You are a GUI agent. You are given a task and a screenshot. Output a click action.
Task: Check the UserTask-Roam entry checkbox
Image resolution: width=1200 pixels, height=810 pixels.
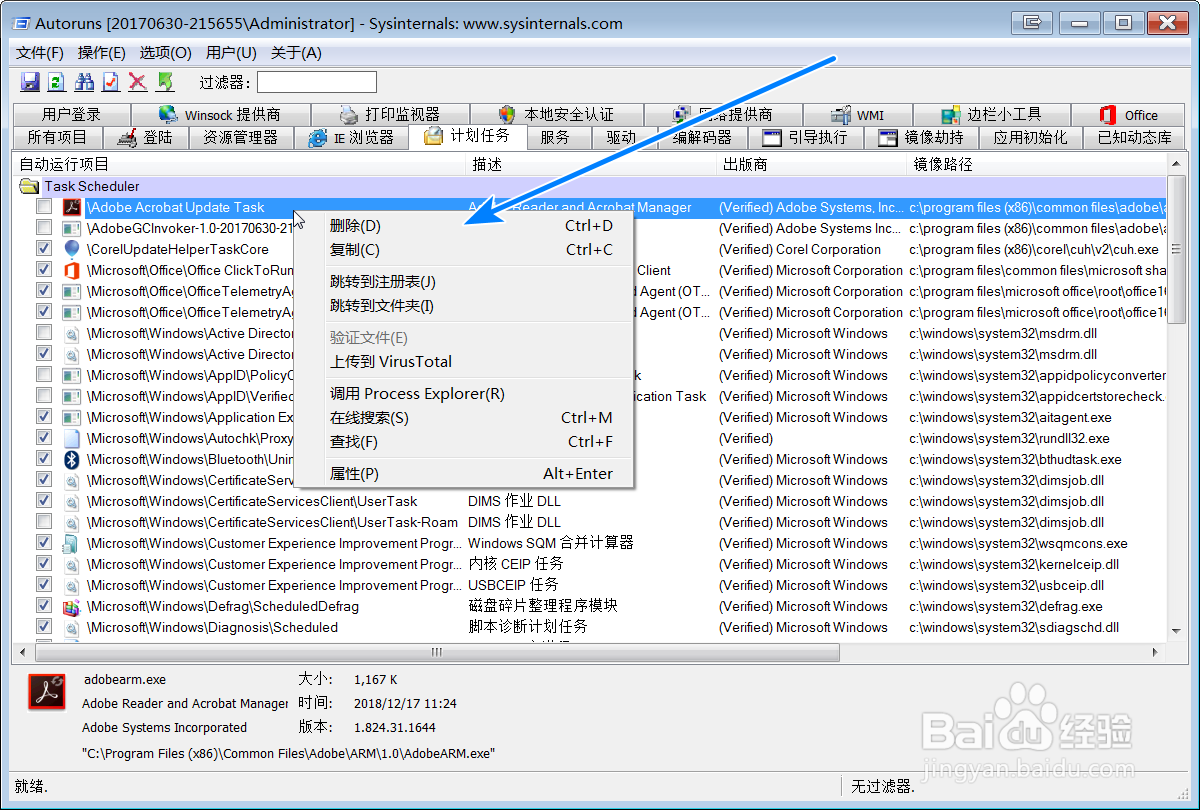tap(44, 522)
